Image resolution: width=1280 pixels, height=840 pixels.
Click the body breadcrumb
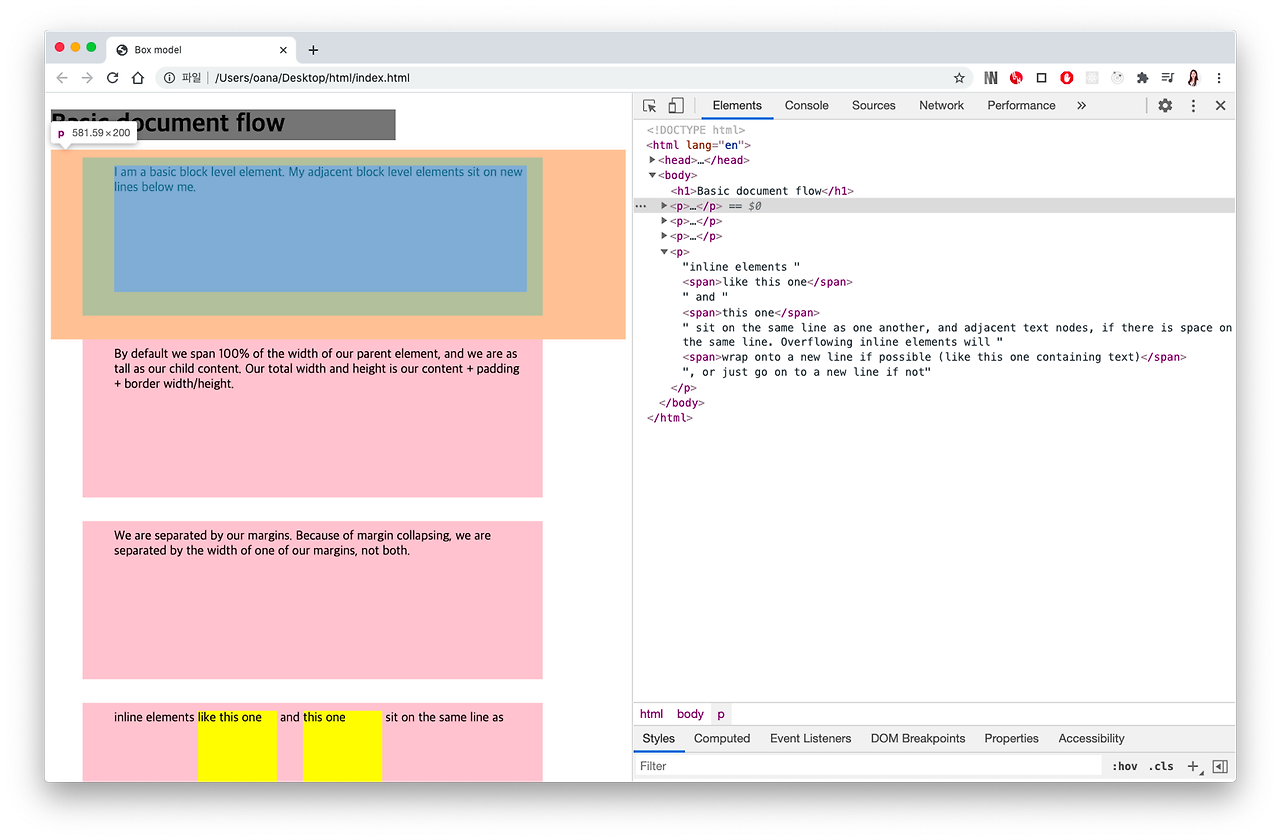[x=690, y=714]
